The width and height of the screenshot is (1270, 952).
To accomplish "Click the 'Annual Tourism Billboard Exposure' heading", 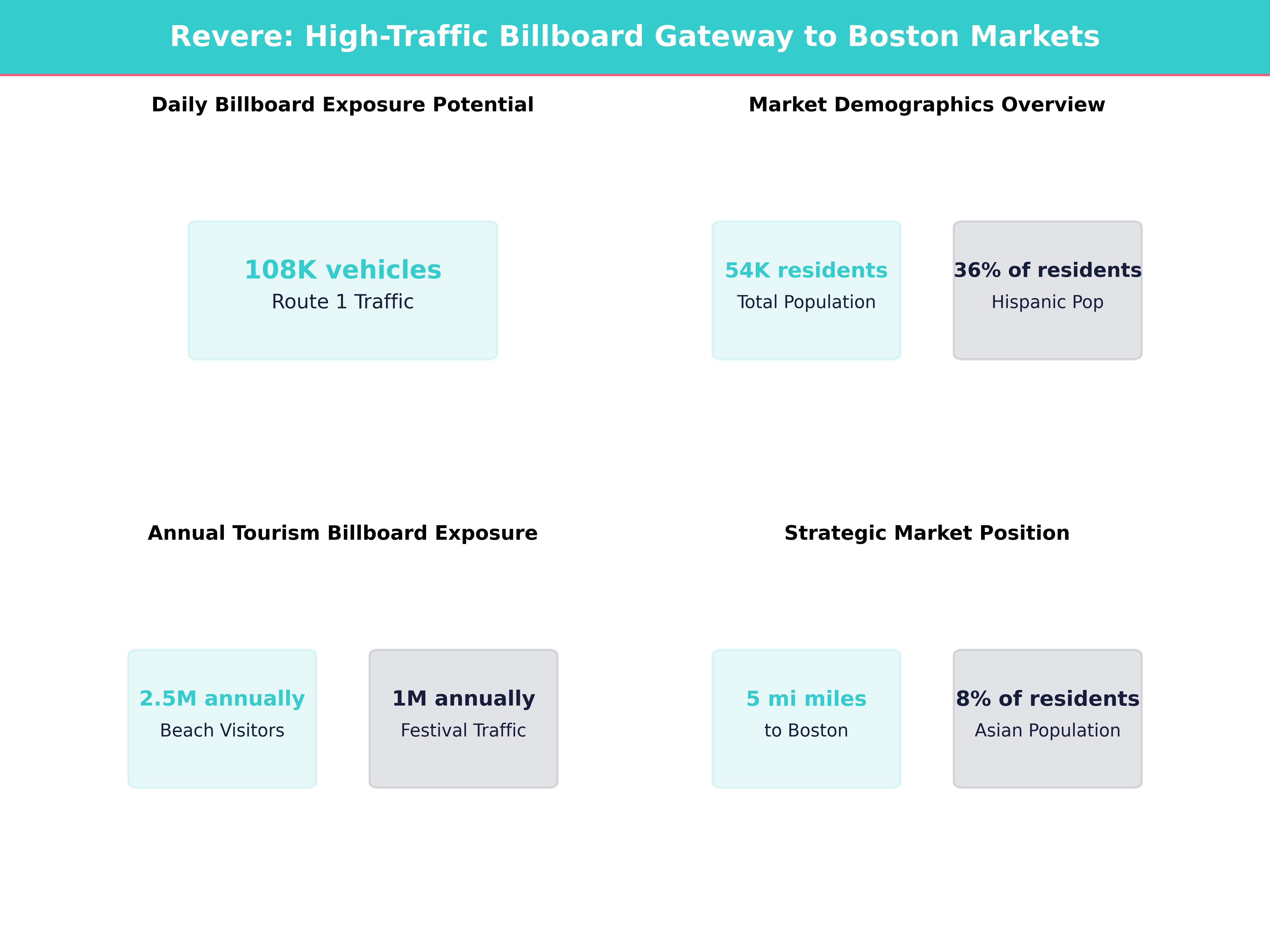I will tap(343, 533).
